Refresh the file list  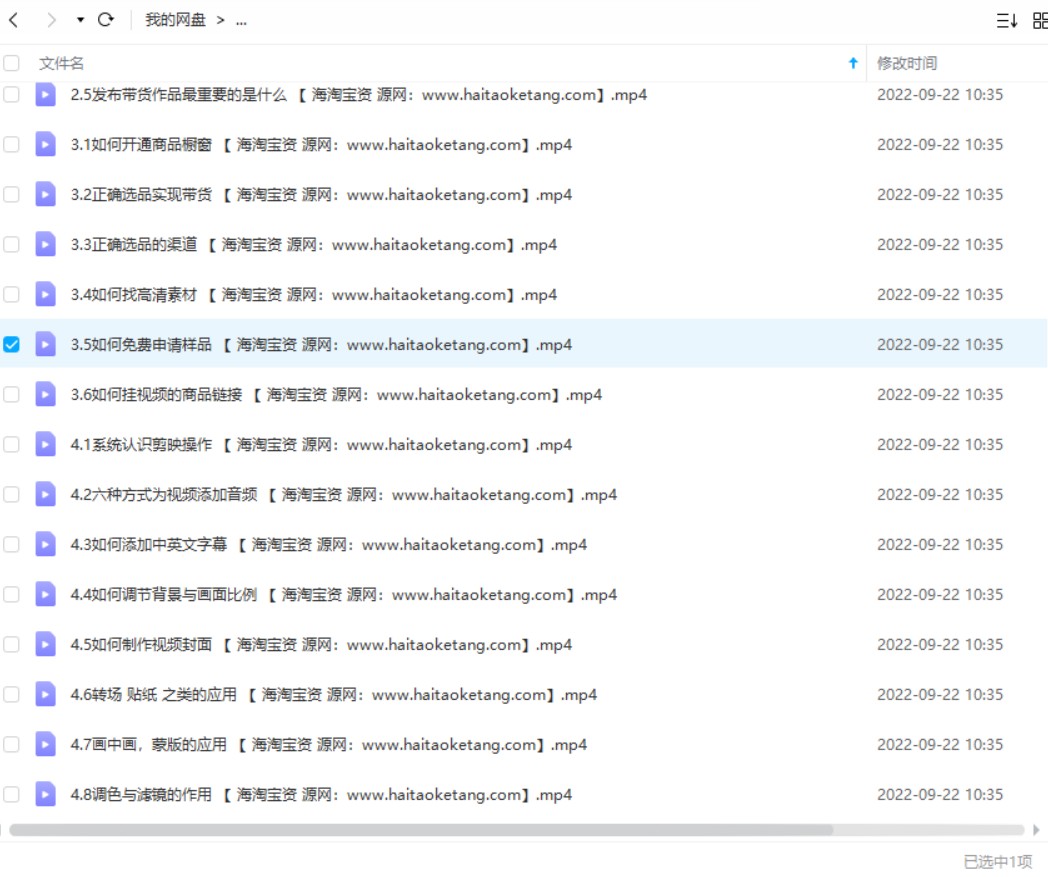106,20
